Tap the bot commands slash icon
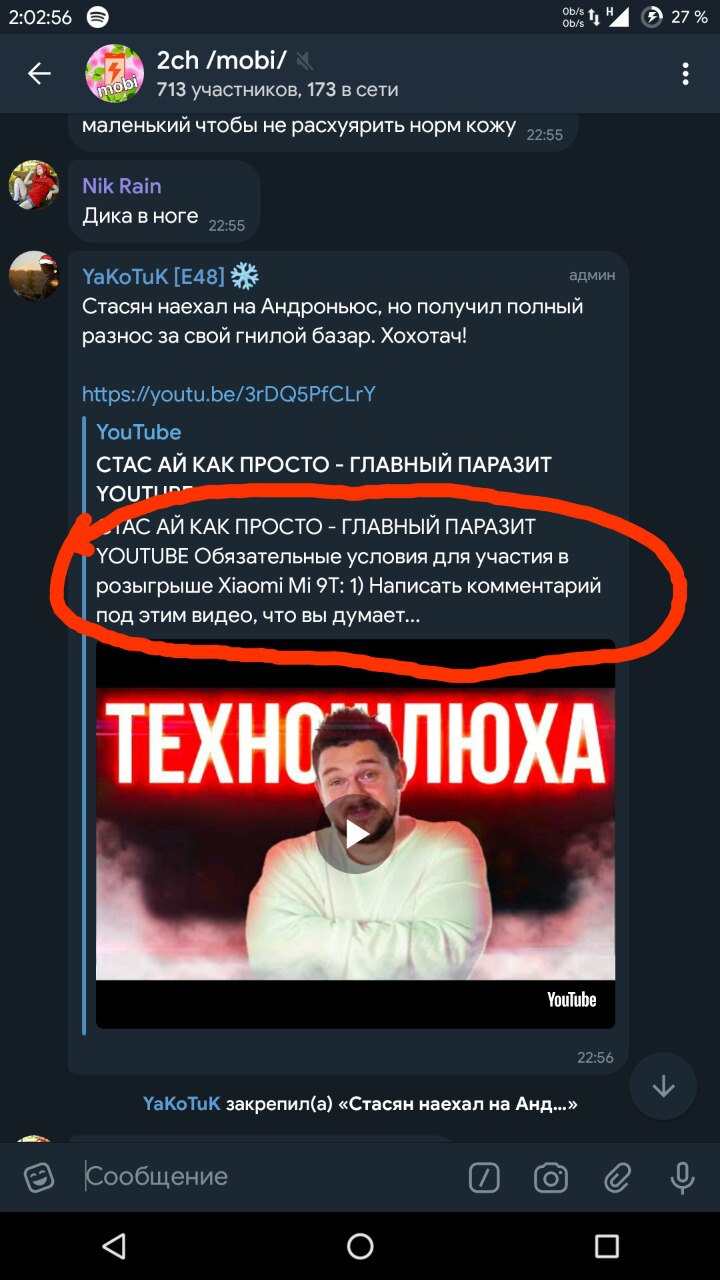The image size is (720, 1280). [x=484, y=1178]
